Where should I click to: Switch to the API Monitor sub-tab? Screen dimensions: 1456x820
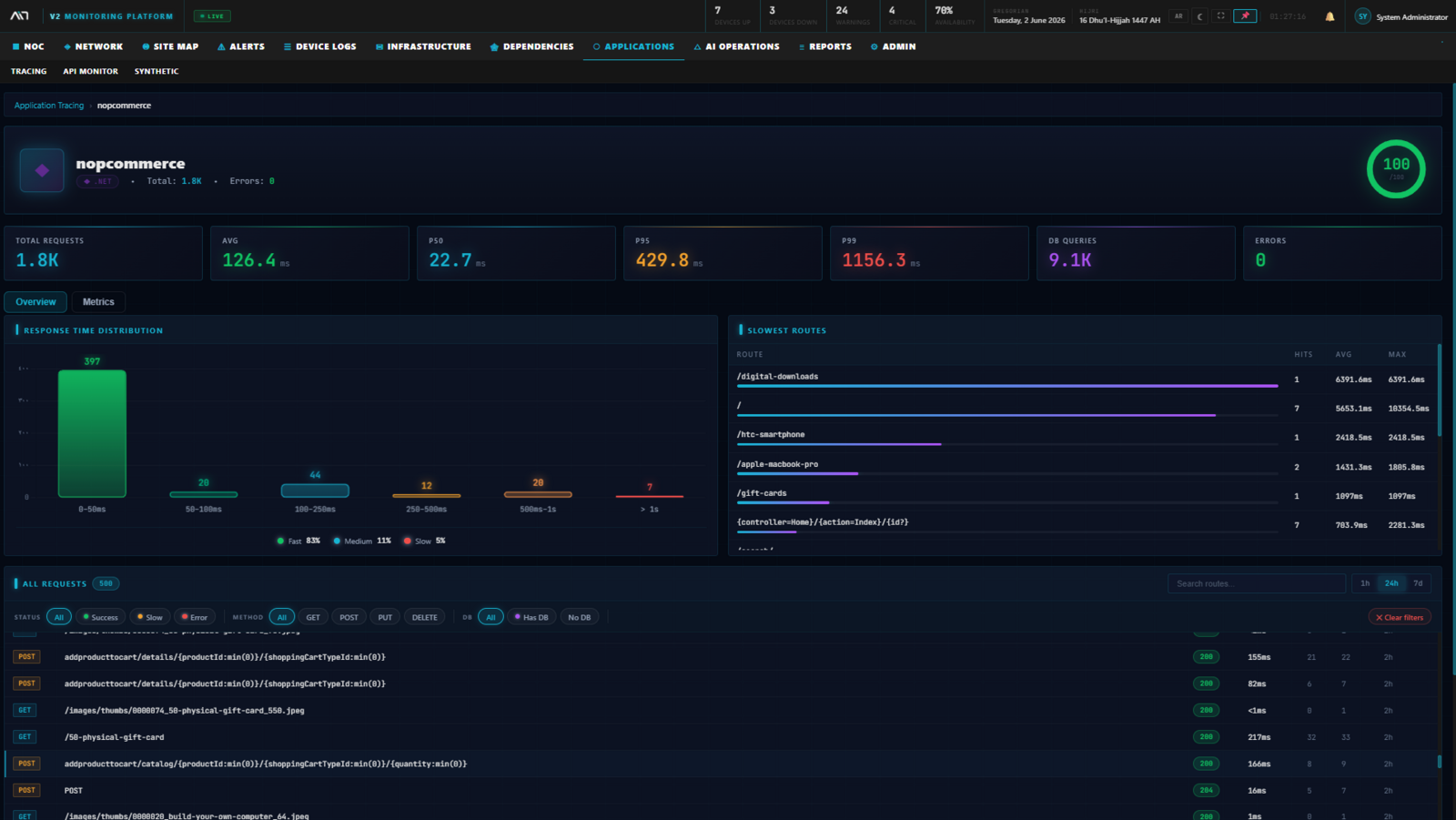tap(91, 71)
